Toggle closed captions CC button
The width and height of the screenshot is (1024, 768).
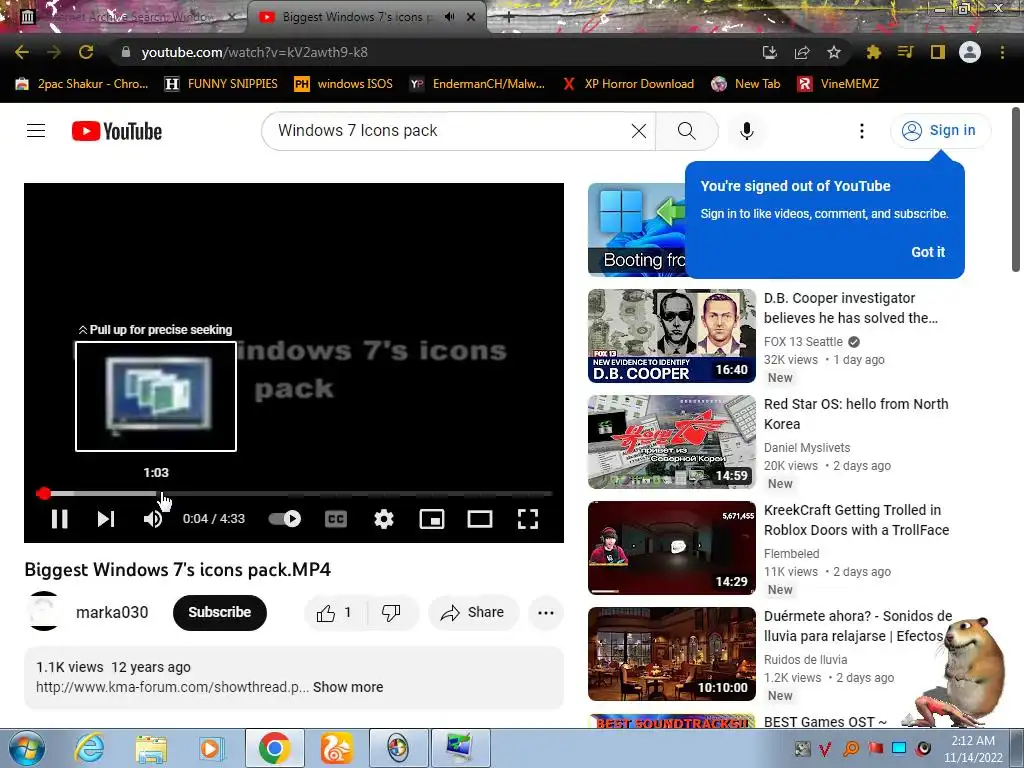click(x=336, y=519)
